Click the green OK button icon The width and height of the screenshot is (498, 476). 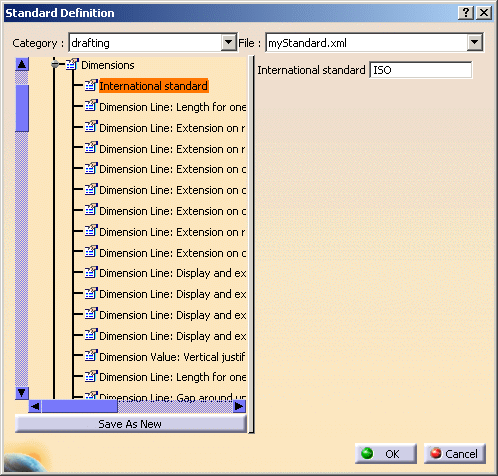pos(367,453)
